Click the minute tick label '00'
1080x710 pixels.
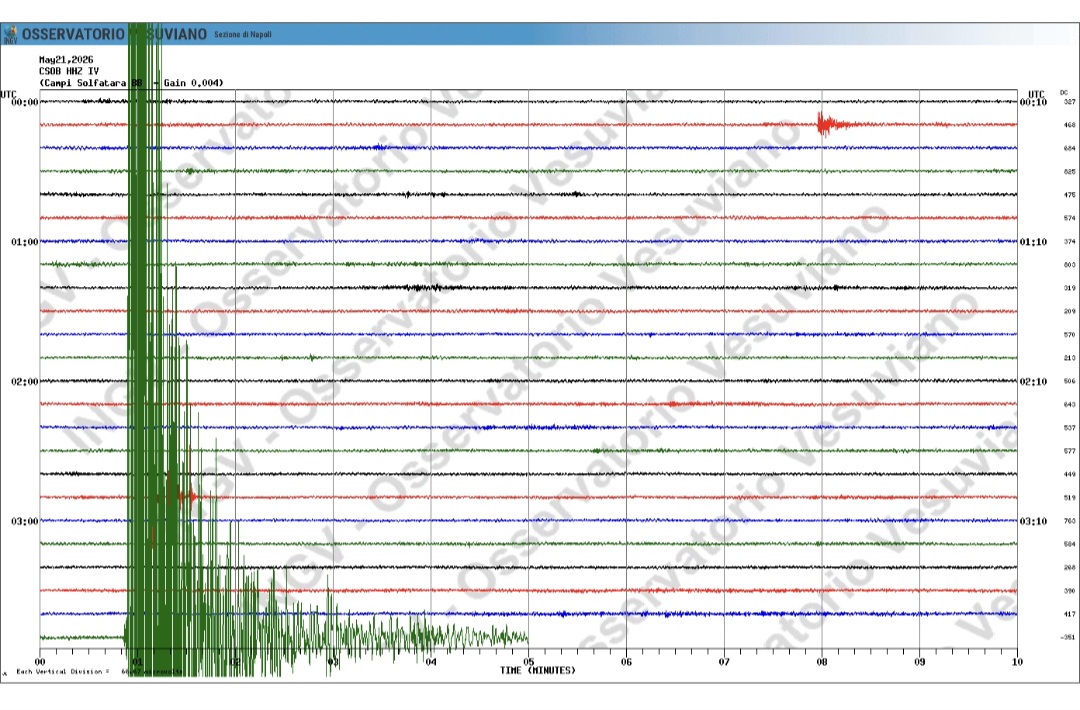tap(40, 662)
